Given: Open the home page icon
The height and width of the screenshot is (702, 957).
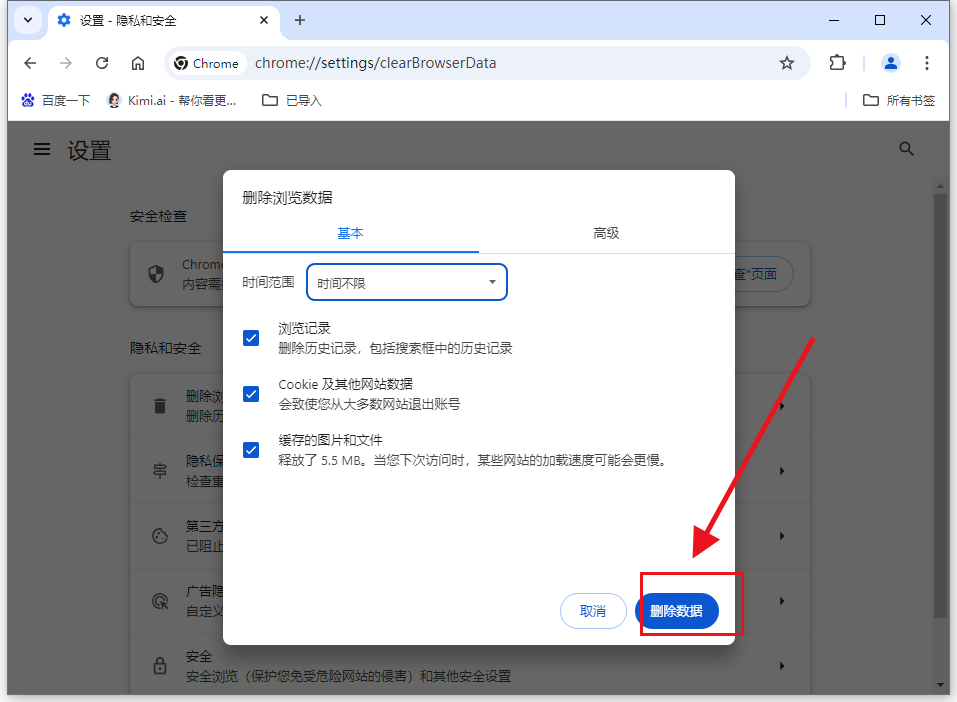Looking at the screenshot, I should pos(138,63).
